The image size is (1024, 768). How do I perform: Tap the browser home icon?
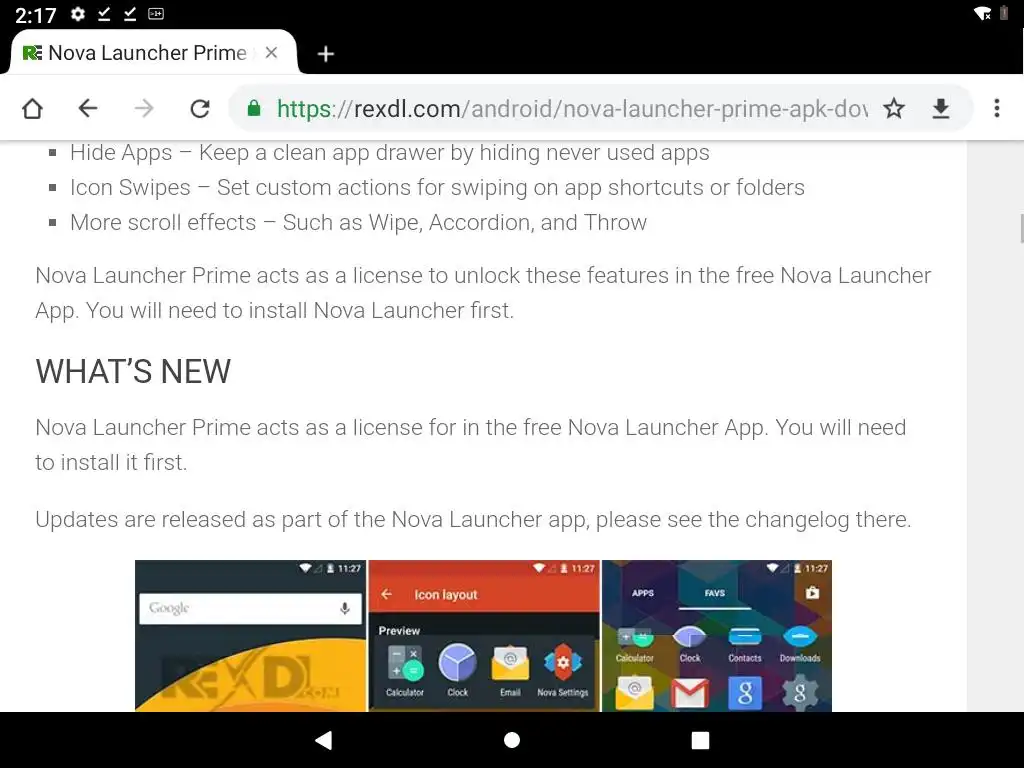tap(32, 108)
